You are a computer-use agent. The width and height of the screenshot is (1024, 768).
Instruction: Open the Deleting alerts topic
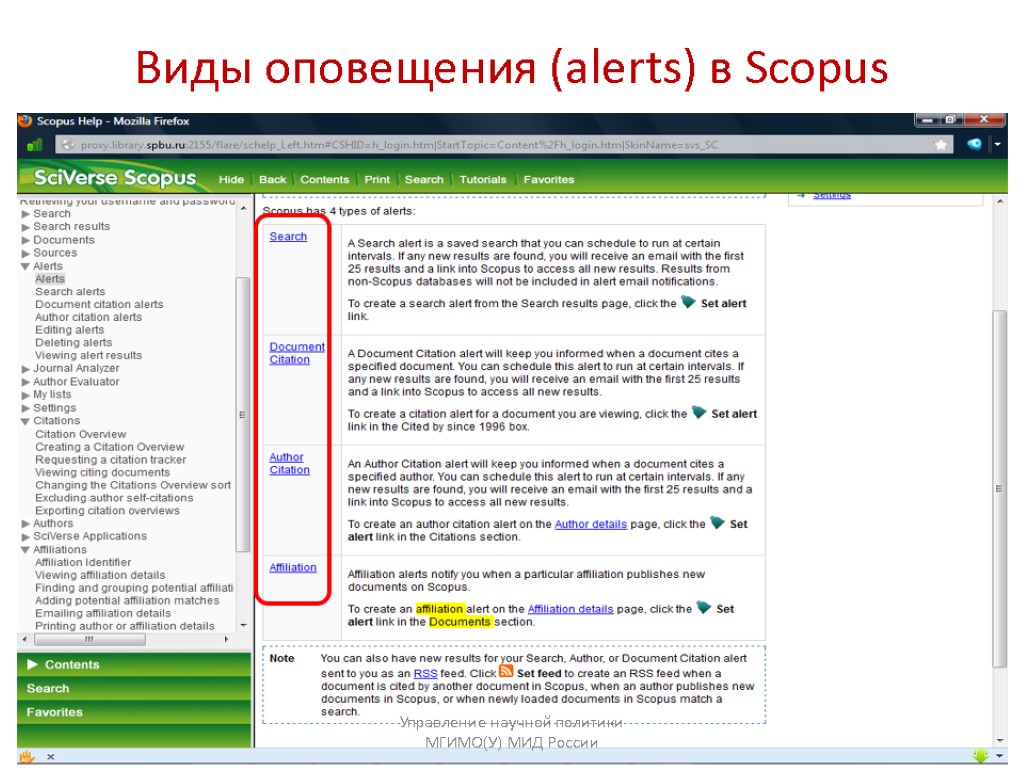point(73,342)
